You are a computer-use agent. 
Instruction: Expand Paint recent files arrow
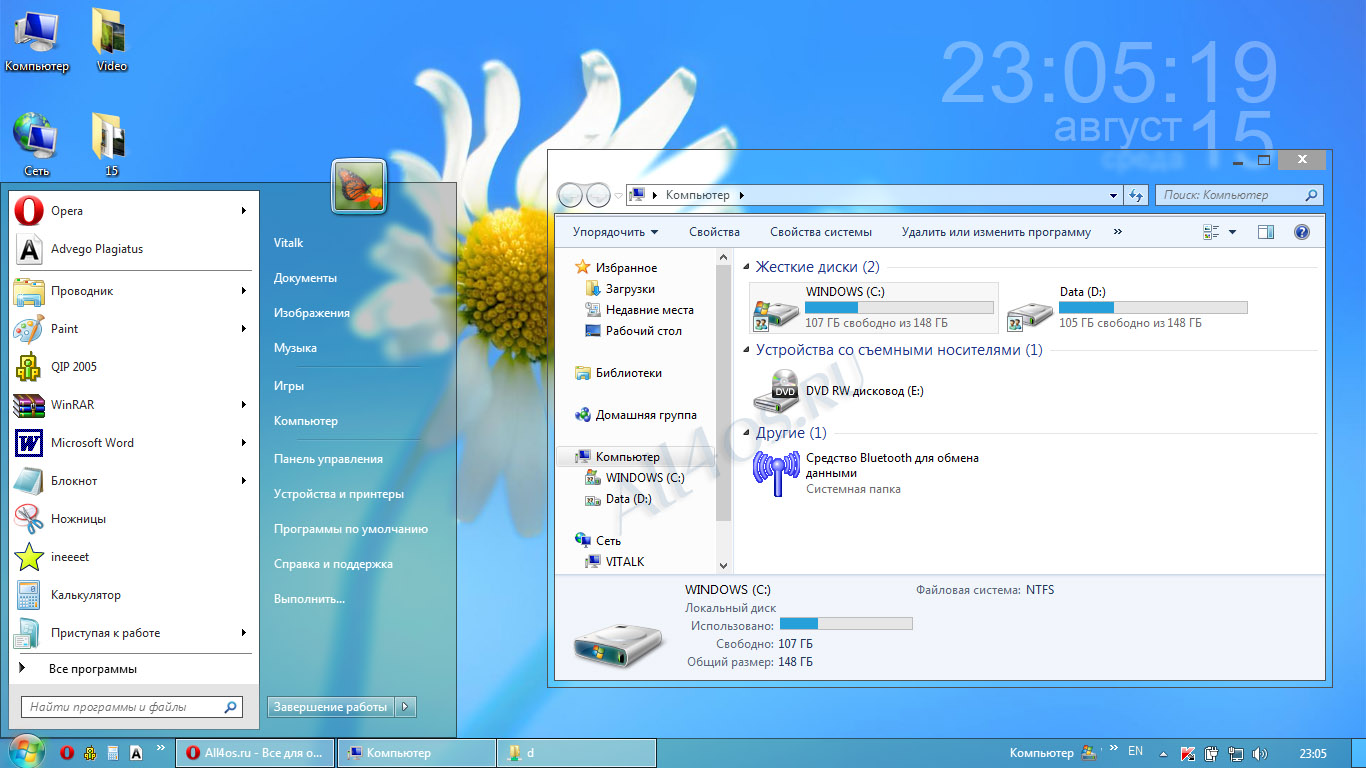tap(243, 329)
